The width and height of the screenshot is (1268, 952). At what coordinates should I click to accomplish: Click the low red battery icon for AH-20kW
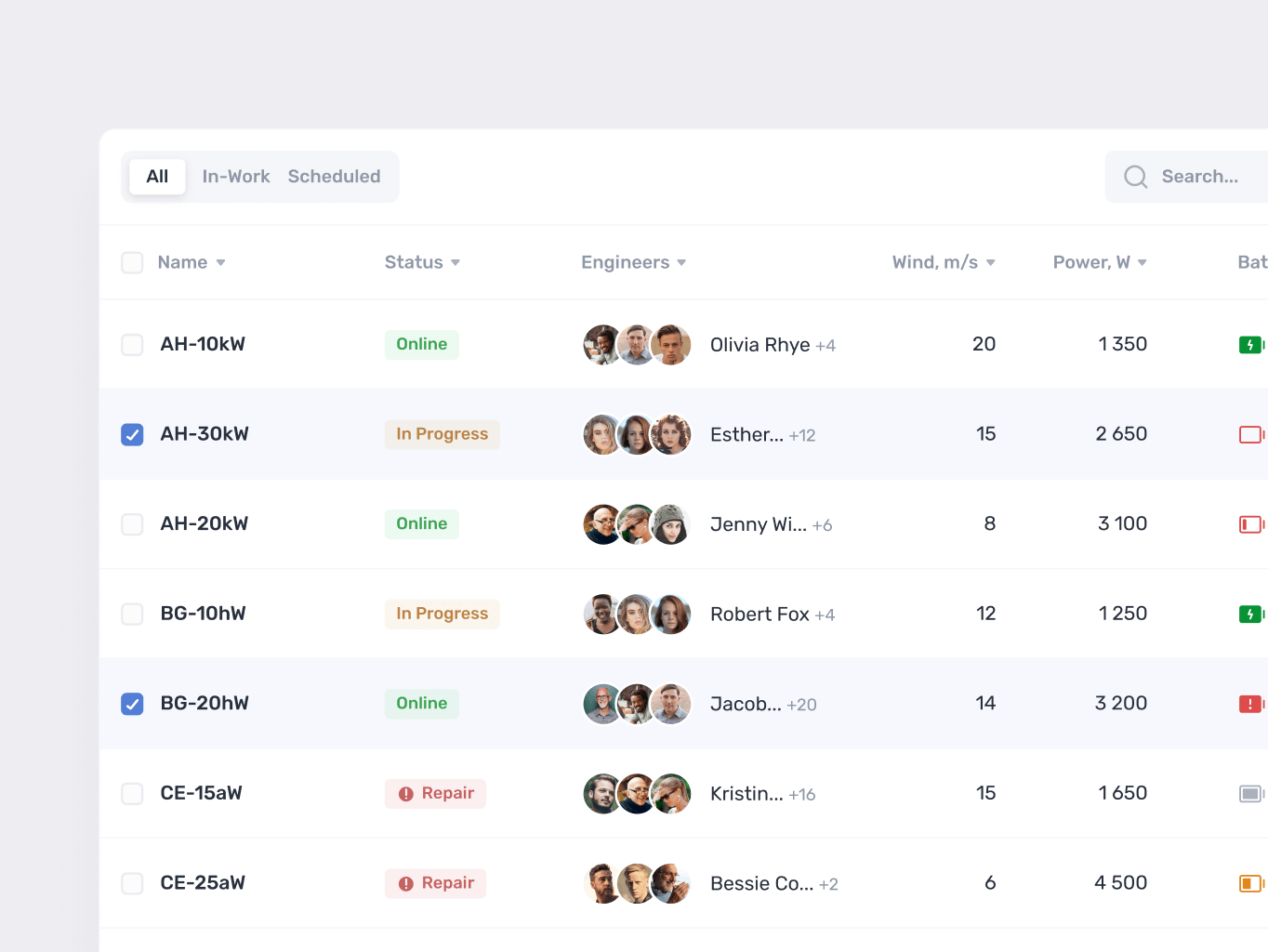coord(1250,524)
